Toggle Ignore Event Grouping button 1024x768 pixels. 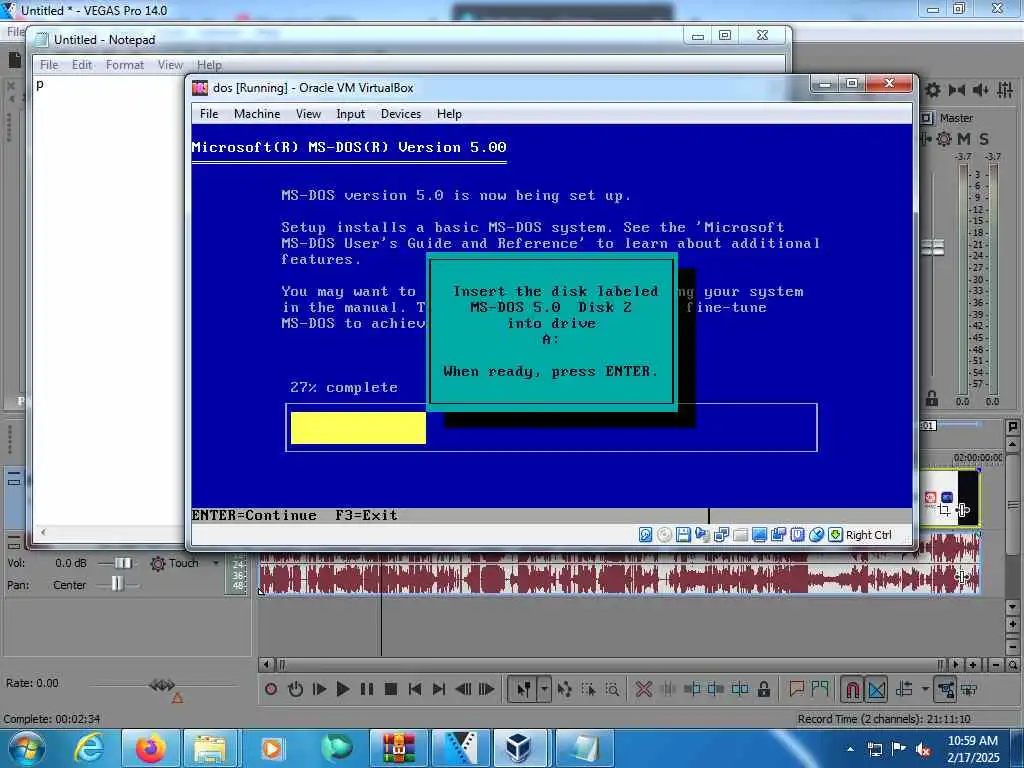(x=969, y=689)
